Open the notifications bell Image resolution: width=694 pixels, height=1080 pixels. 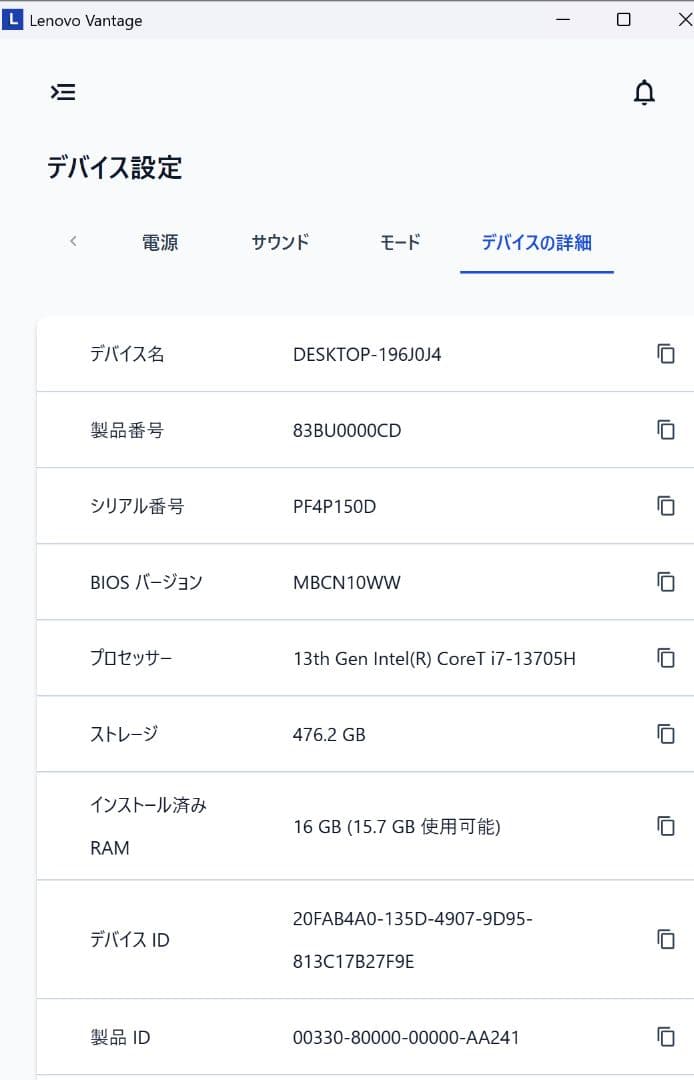(645, 92)
